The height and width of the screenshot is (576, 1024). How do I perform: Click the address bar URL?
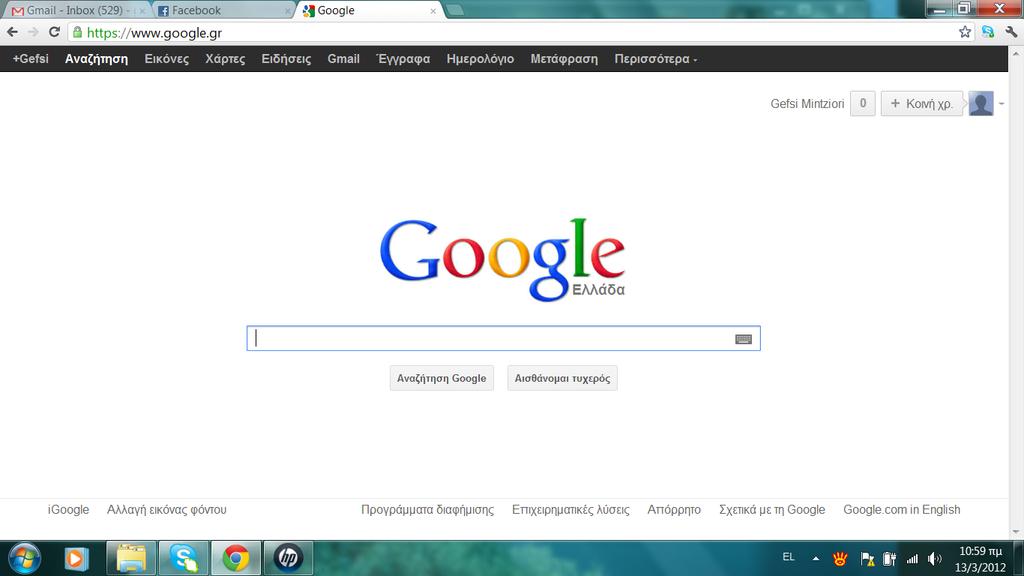pyautogui.click(x=154, y=33)
